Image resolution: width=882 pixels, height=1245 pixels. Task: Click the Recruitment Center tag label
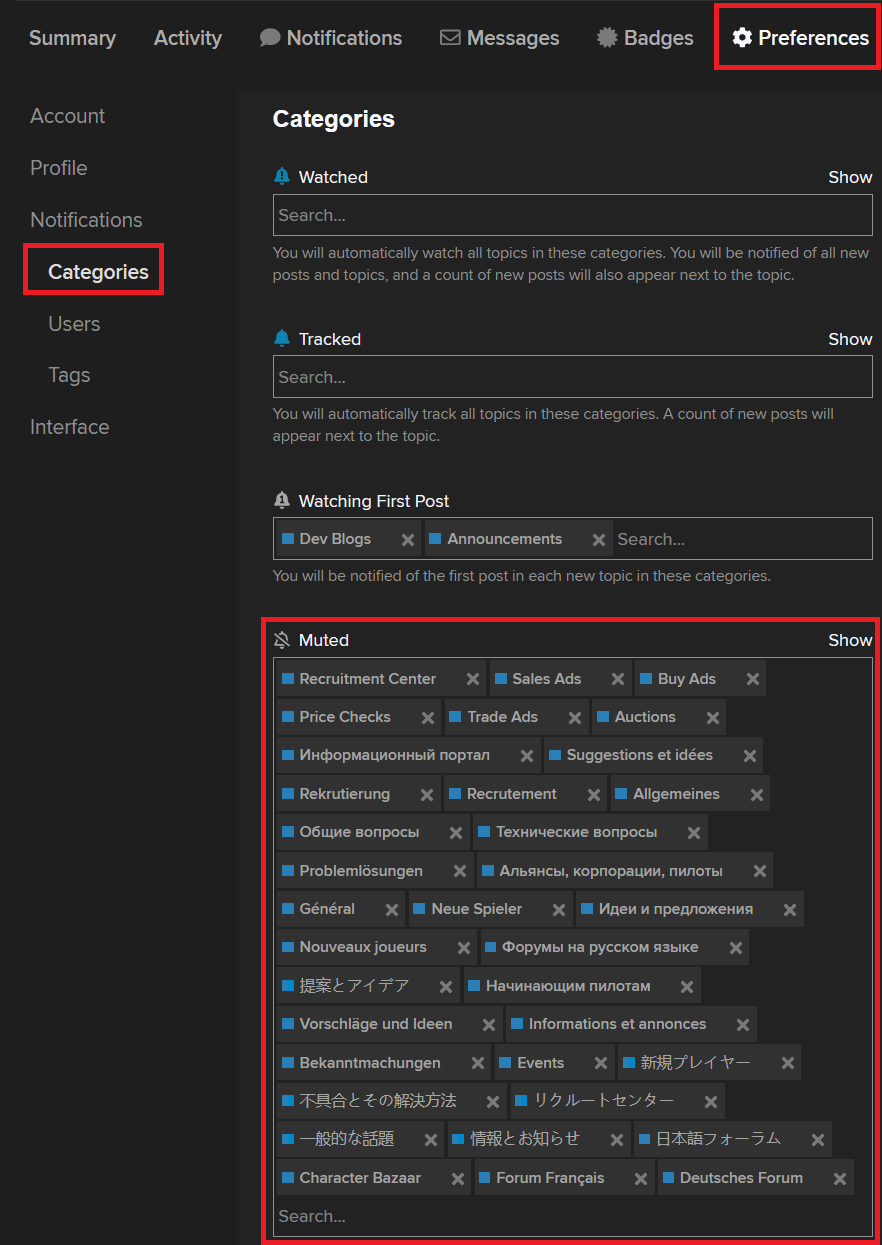click(x=367, y=679)
